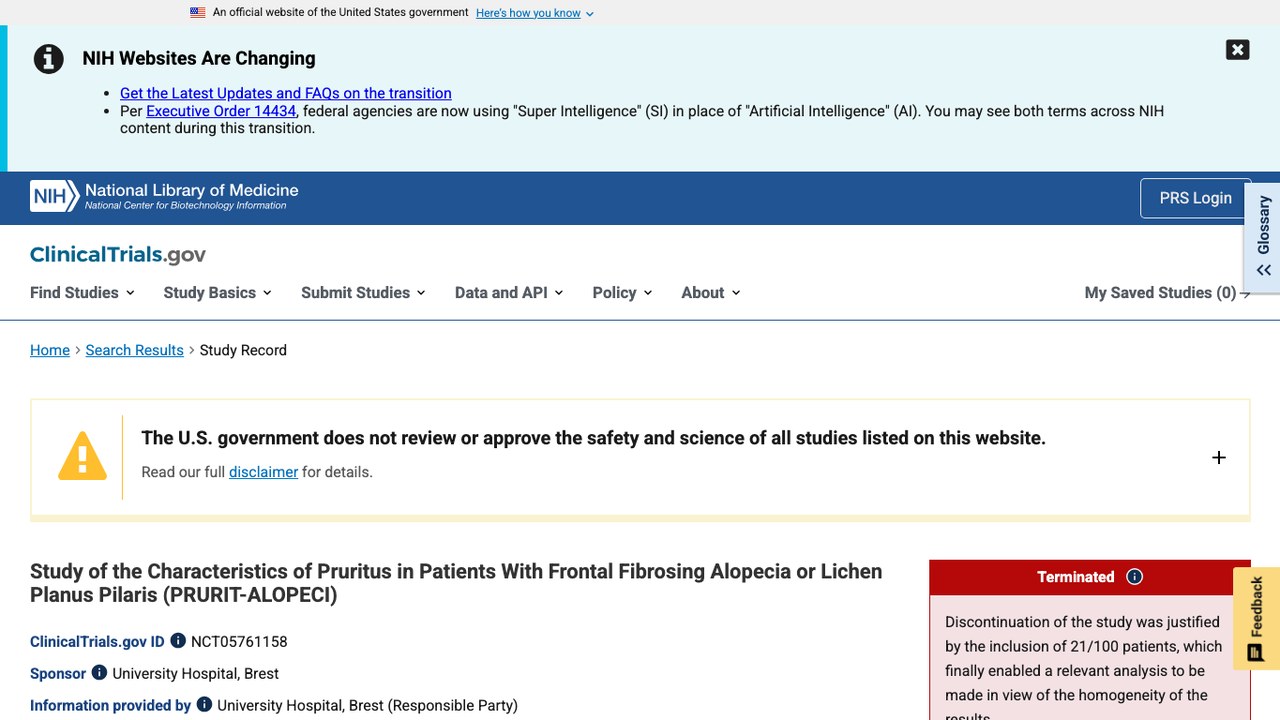1280x720 pixels.
Task: Open the Find Studies menu
Action: pos(82,293)
